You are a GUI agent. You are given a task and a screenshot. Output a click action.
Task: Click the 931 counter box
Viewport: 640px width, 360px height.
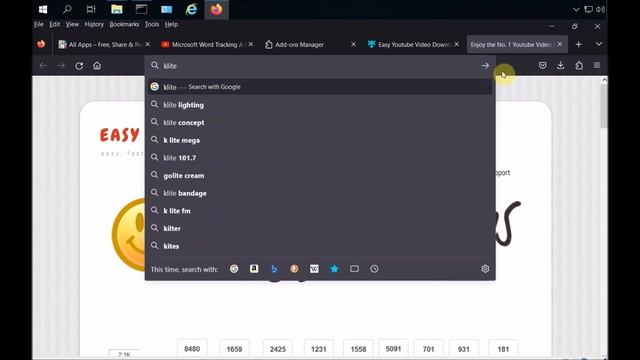(463, 349)
